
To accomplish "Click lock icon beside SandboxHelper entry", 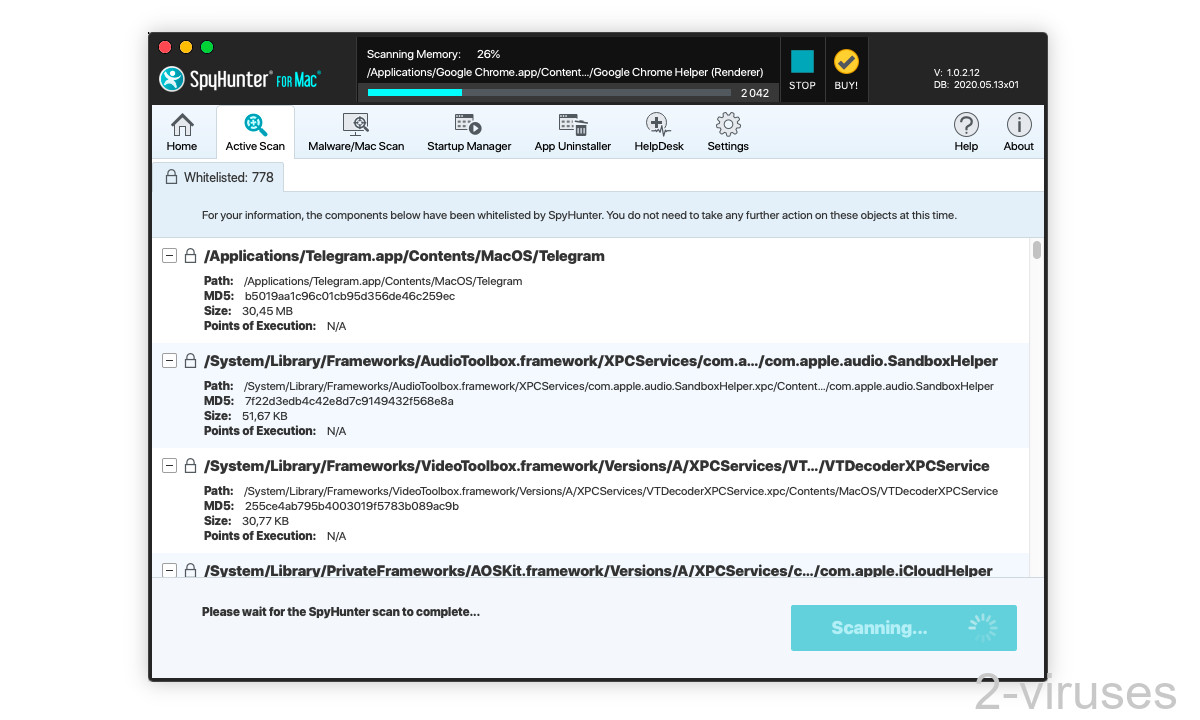I will point(190,361).
